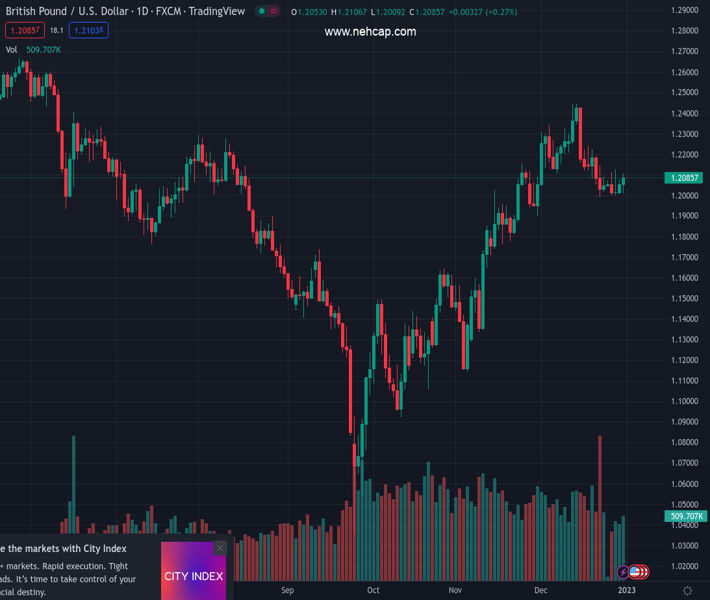Click the Nov label on time axis
This screenshot has height=600, width=710.
click(x=456, y=591)
